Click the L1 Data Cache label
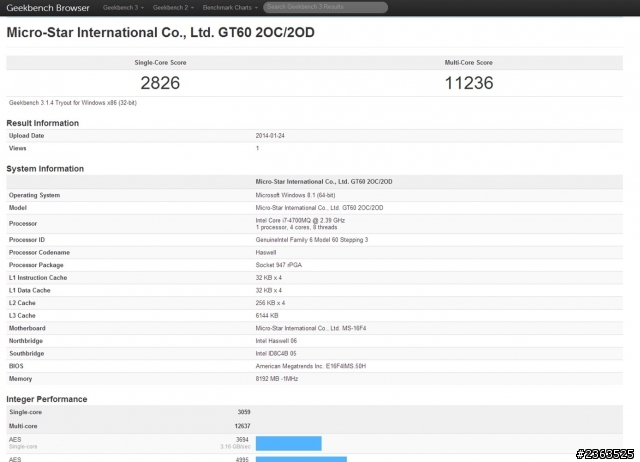Screen dimensions: 640x462 tap(29, 290)
